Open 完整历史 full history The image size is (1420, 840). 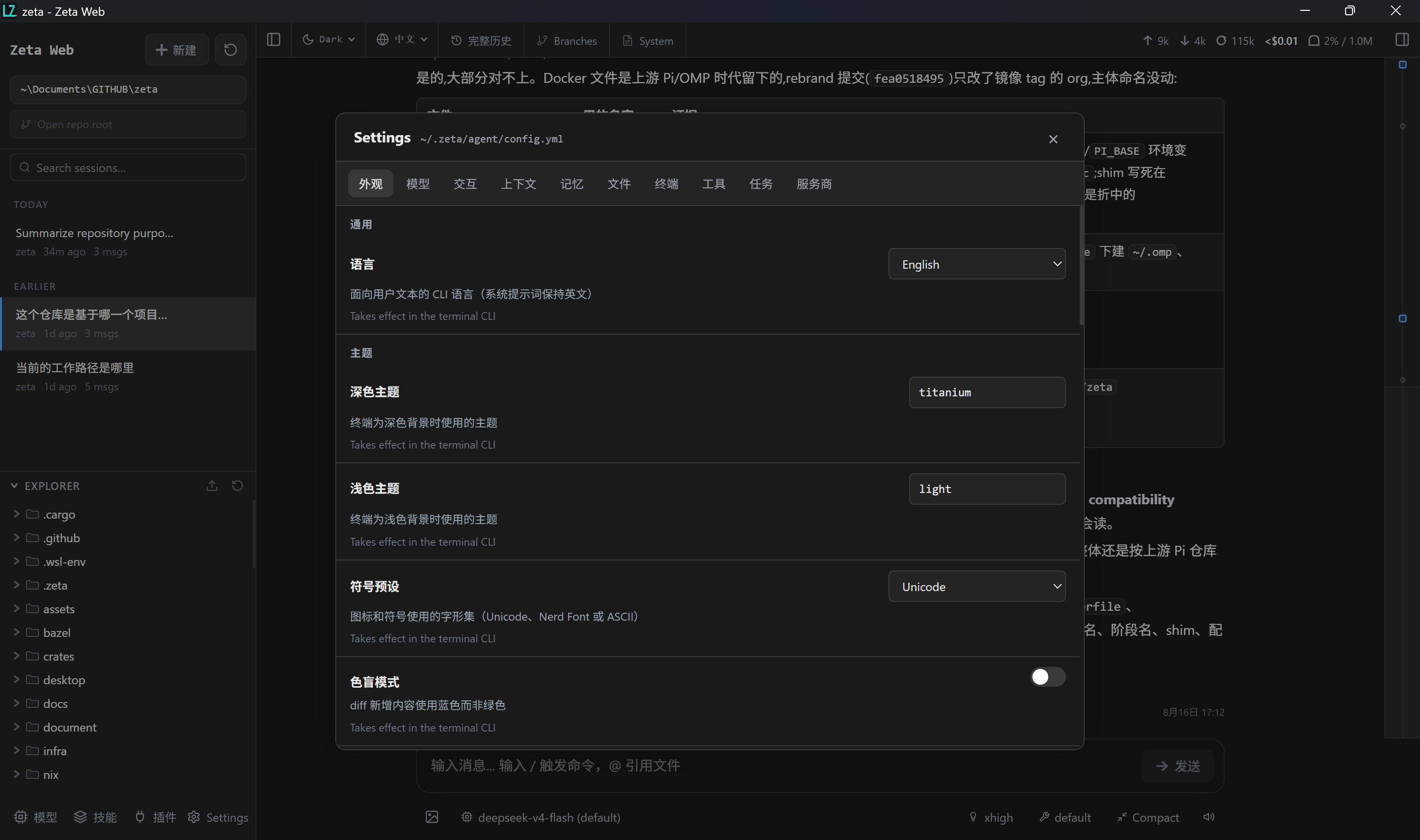pyautogui.click(x=481, y=40)
